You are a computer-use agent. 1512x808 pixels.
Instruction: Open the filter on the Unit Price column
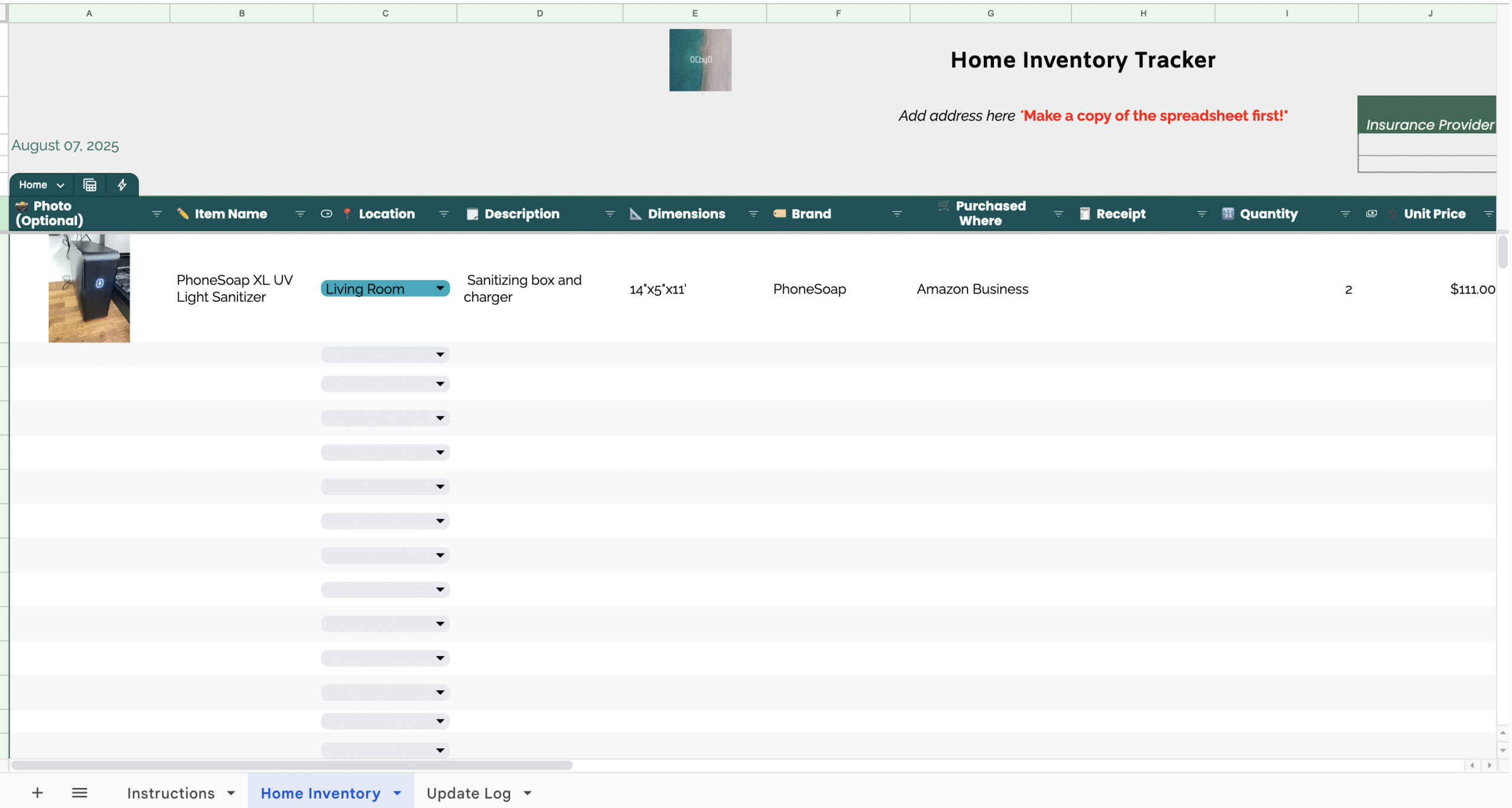[x=1490, y=214]
